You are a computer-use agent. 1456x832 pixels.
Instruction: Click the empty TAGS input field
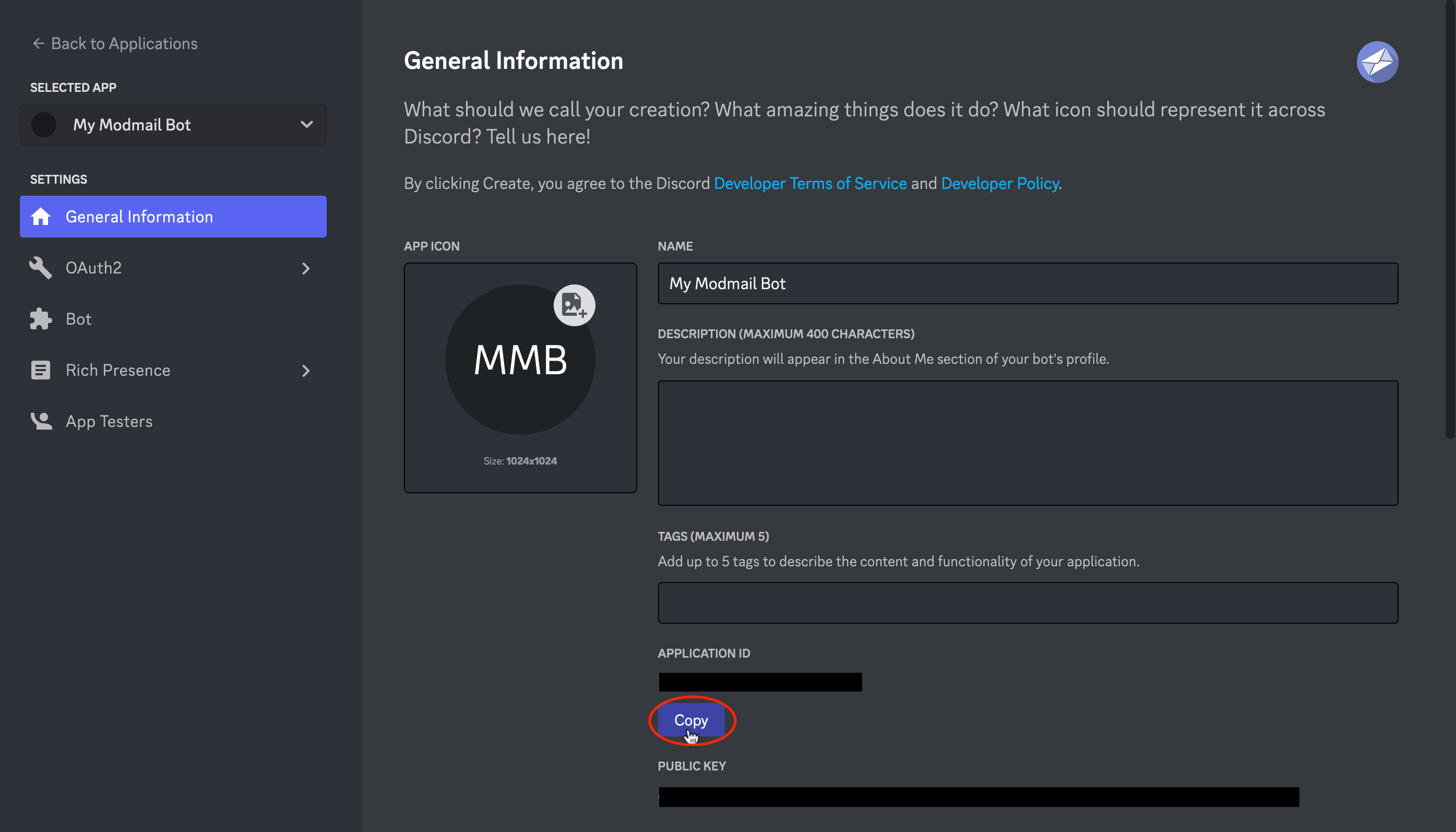click(x=1027, y=602)
